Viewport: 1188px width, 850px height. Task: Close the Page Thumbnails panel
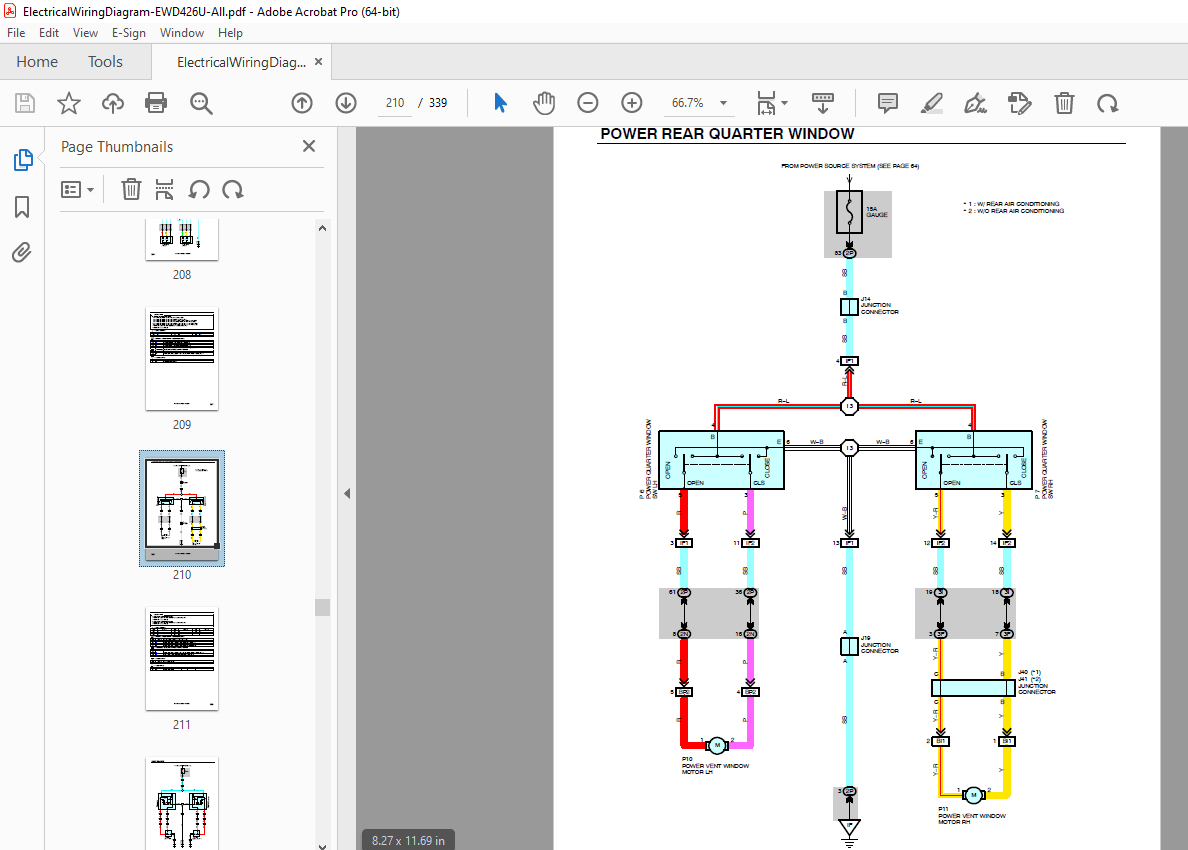pyautogui.click(x=309, y=146)
